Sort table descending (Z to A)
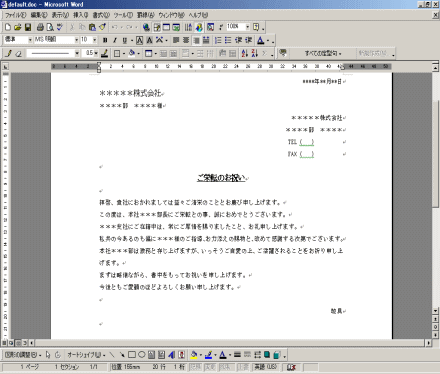This screenshot has height=374, width=440. coord(255,53)
